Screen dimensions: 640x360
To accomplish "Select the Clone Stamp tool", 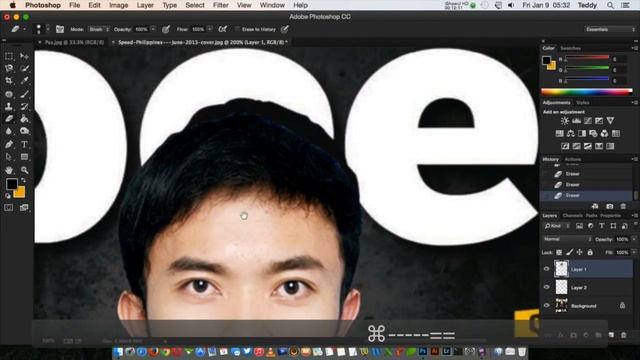I will 9,107.
